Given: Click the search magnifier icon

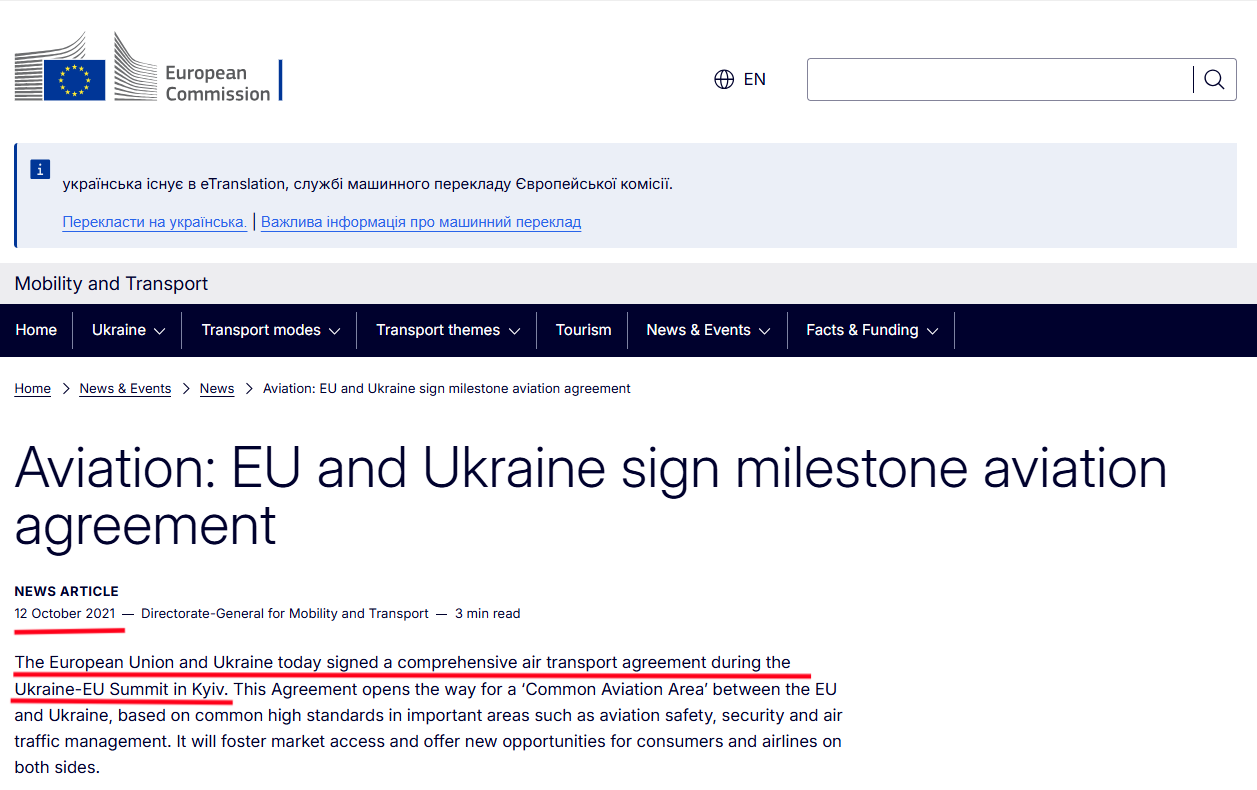Looking at the screenshot, I should click(1213, 79).
